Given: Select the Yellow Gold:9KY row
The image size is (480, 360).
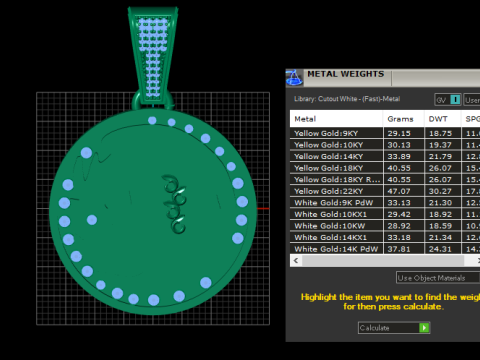Looking at the screenshot, I should click(385, 133).
